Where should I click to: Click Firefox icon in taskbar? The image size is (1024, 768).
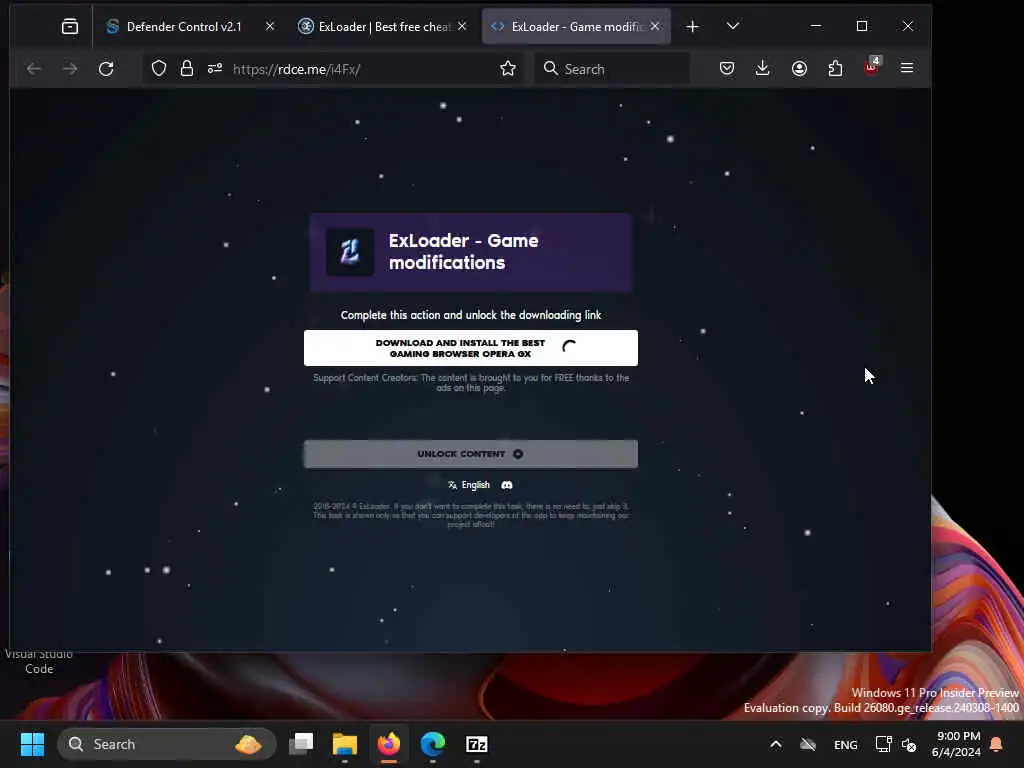click(x=389, y=744)
